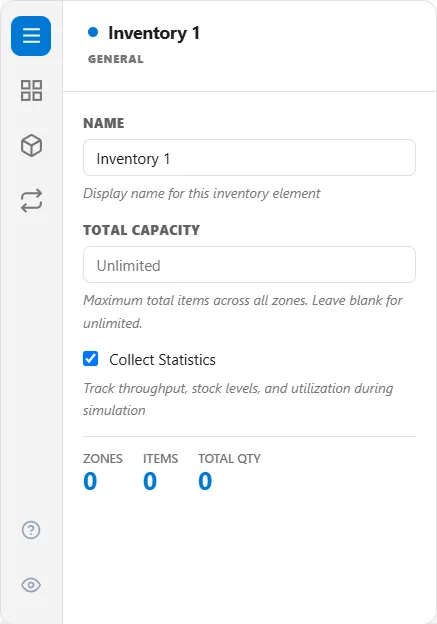Toggle the Collect Statistics checkbox
437x624 pixels.
[x=91, y=359]
